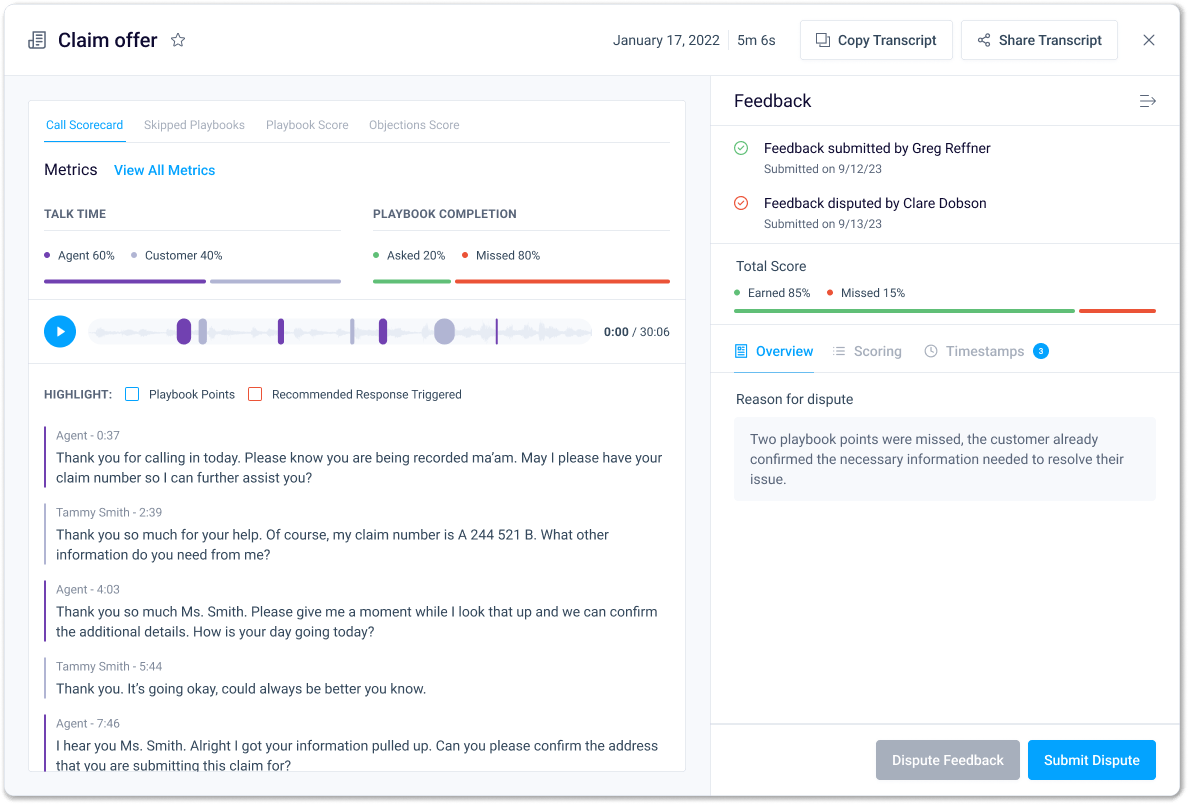
Task: Click the transcript document icon beside Claim offer
Action: [x=37, y=40]
